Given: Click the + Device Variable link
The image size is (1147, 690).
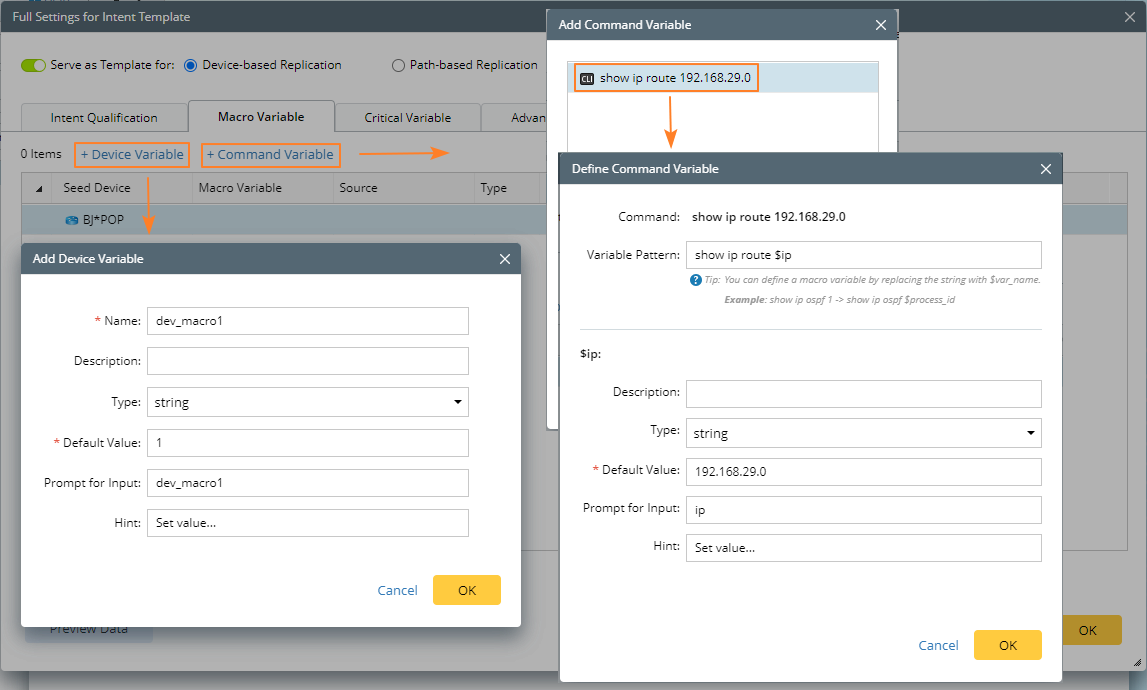Looking at the screenshot, I should [x=132, y=155].
